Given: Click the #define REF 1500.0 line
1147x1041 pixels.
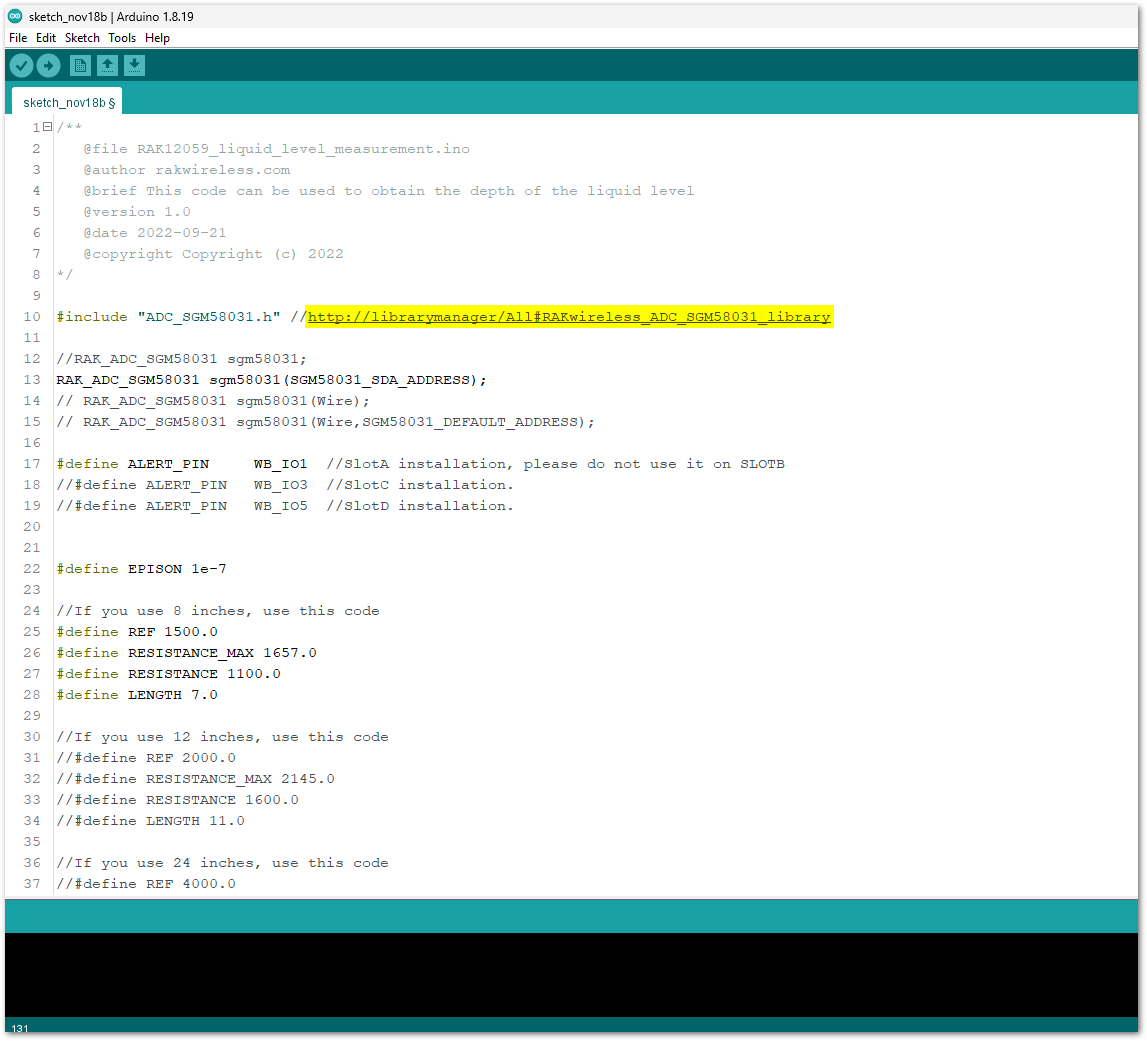Looking at the screenshot, I should pos(137,631).
